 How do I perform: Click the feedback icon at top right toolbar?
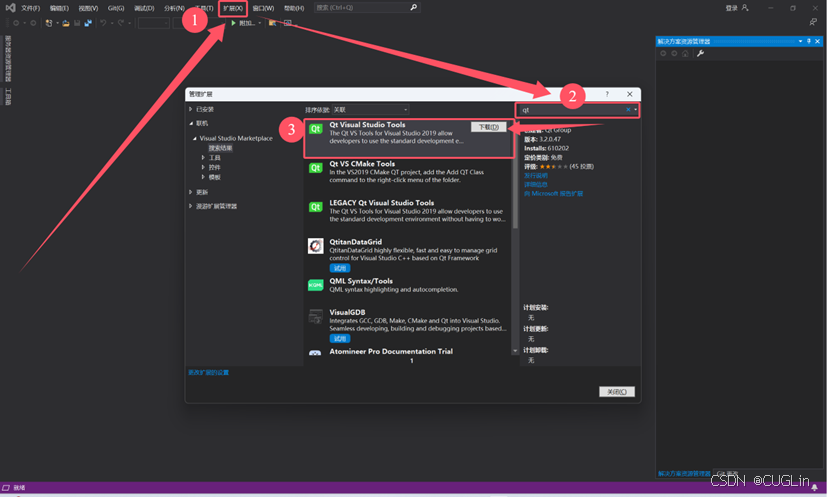point(813,22)
